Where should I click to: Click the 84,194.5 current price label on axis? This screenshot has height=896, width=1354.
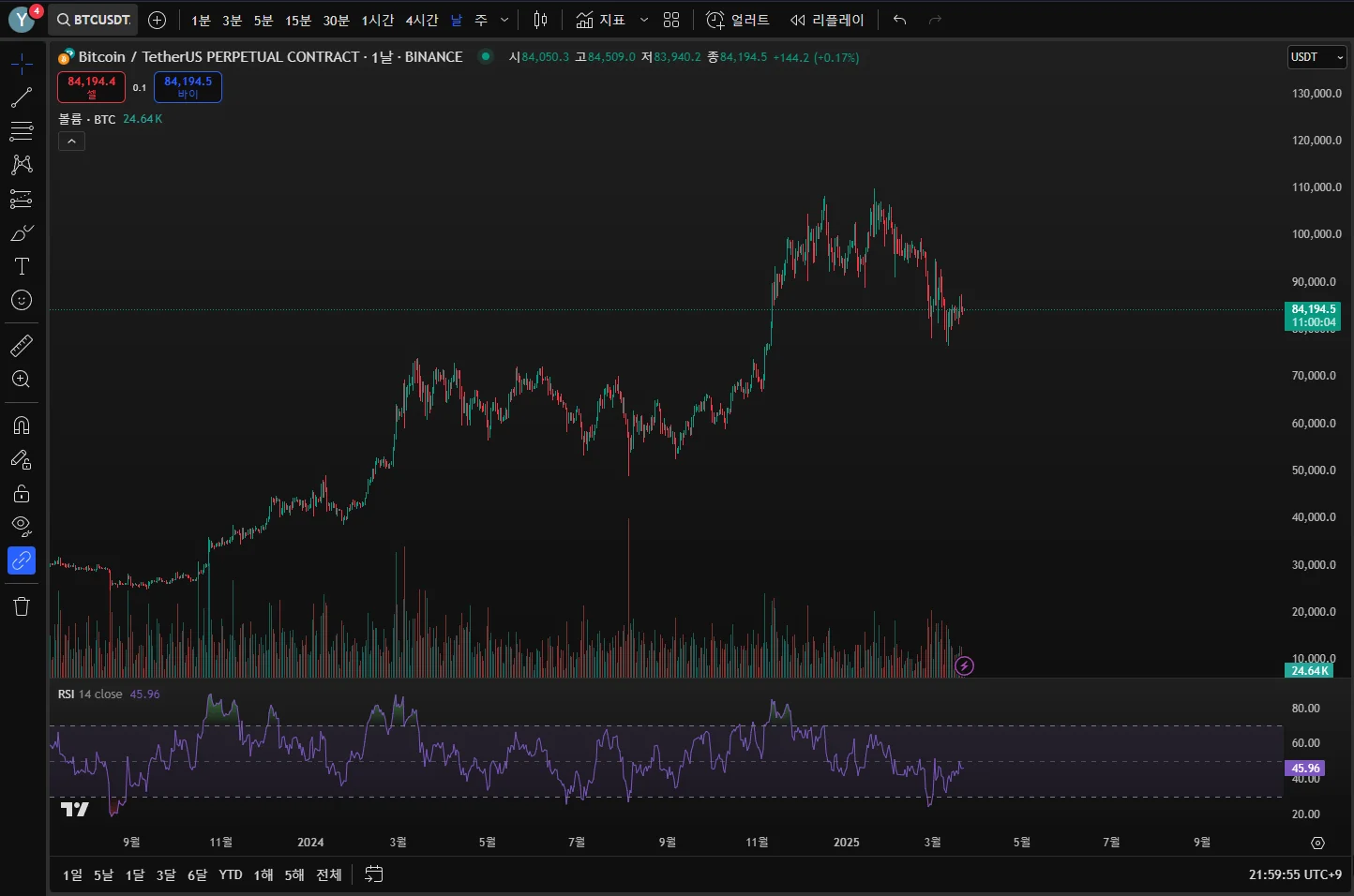(x=1313, y=316)
